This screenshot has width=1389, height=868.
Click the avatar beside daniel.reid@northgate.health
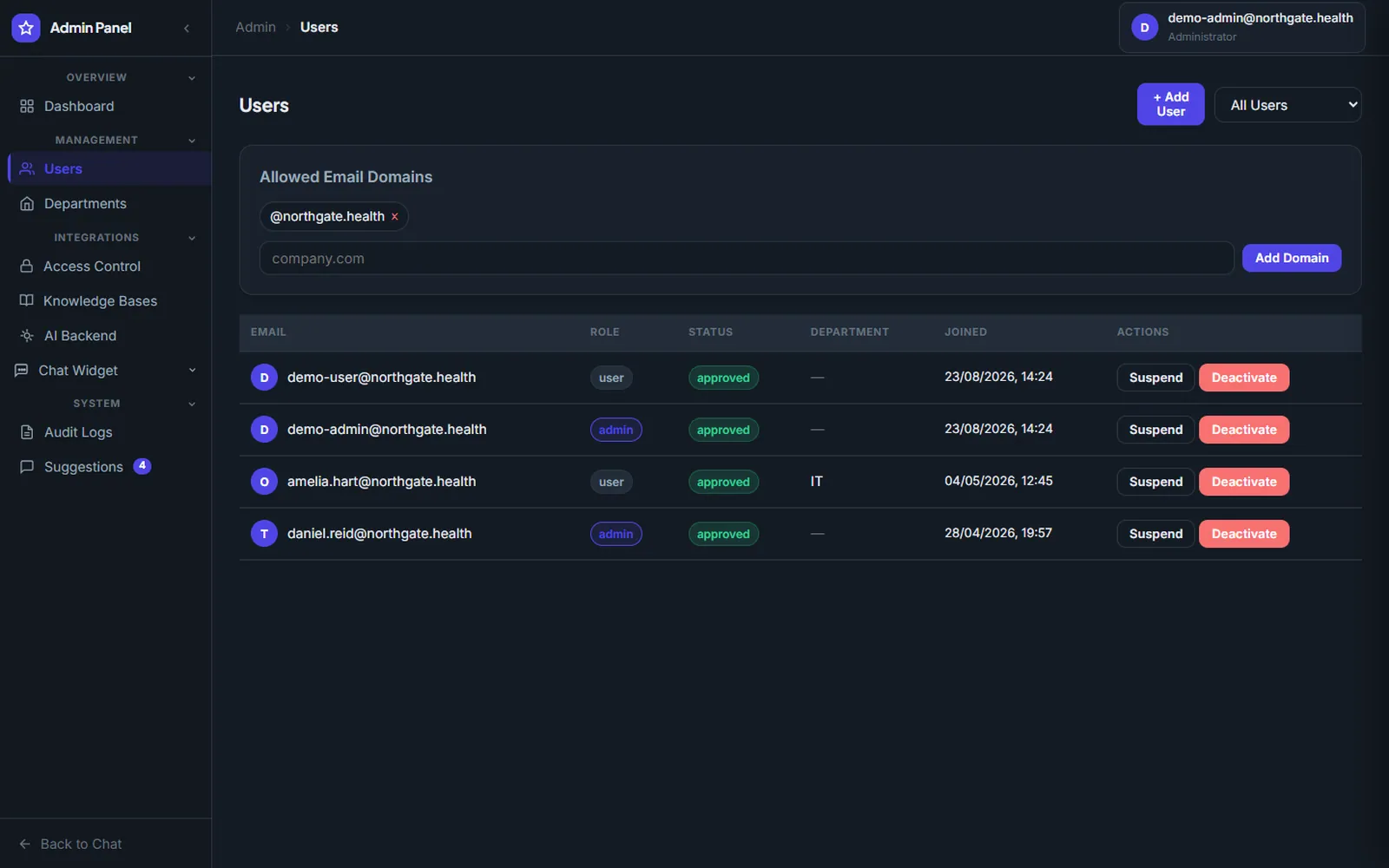264,534
